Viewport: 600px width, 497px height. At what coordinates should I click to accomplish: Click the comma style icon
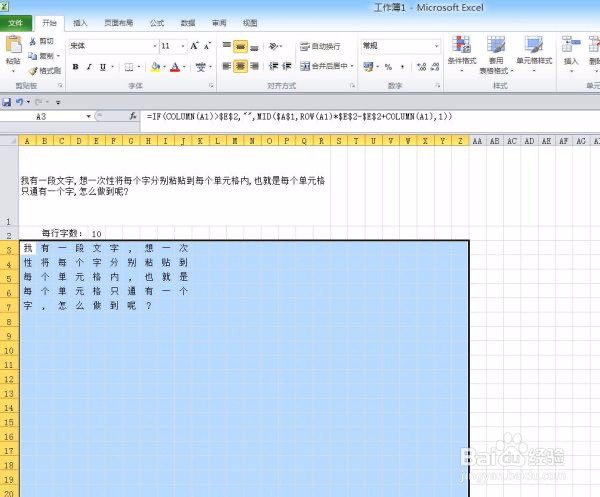[x=402, y=67]
